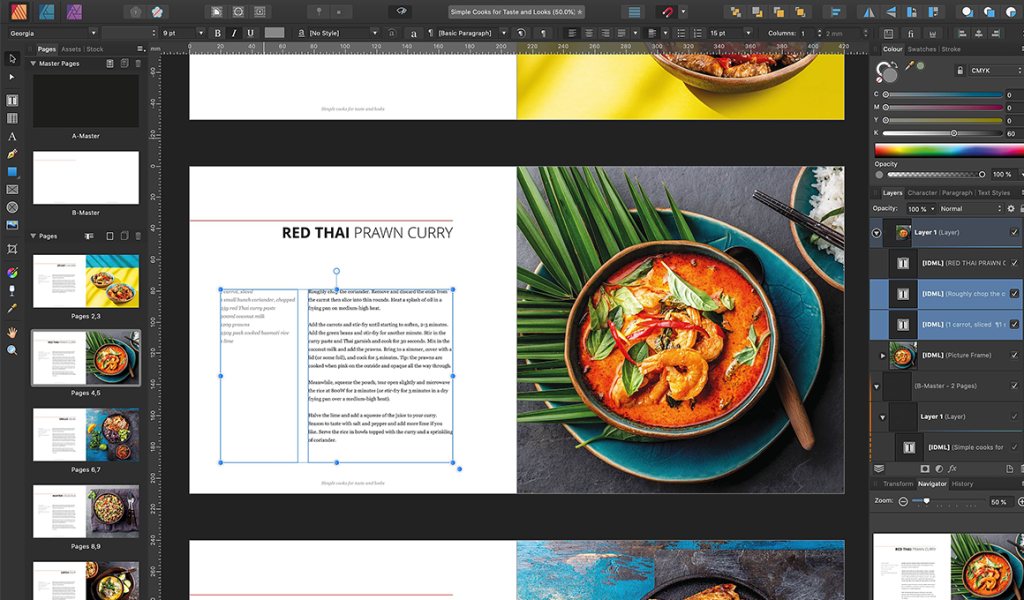Click the Columns count input field
The height and width of the screenshot is (600, 1024).
point(807,33)
